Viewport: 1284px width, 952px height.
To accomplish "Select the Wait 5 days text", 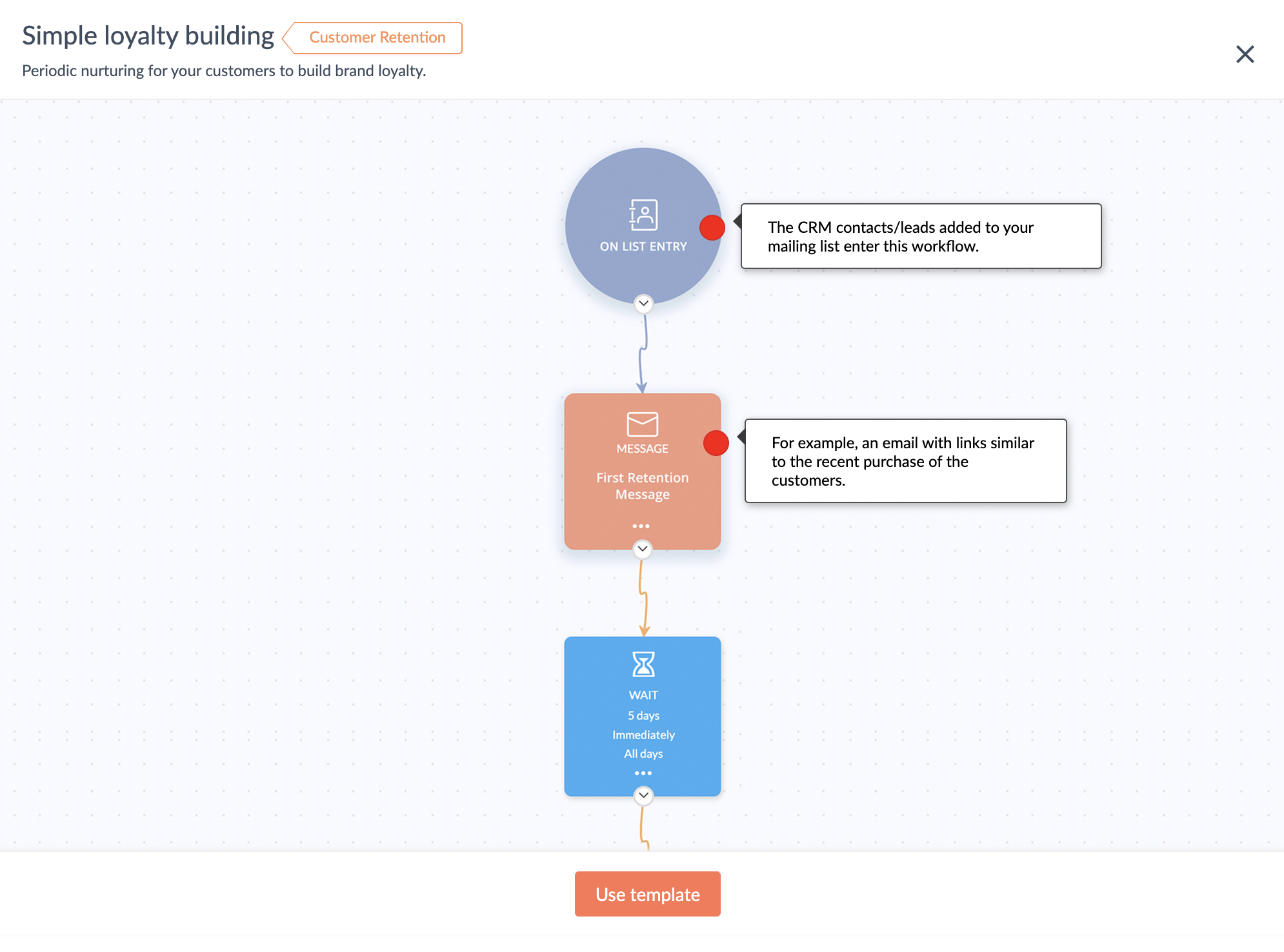I will tap(643, 715).
